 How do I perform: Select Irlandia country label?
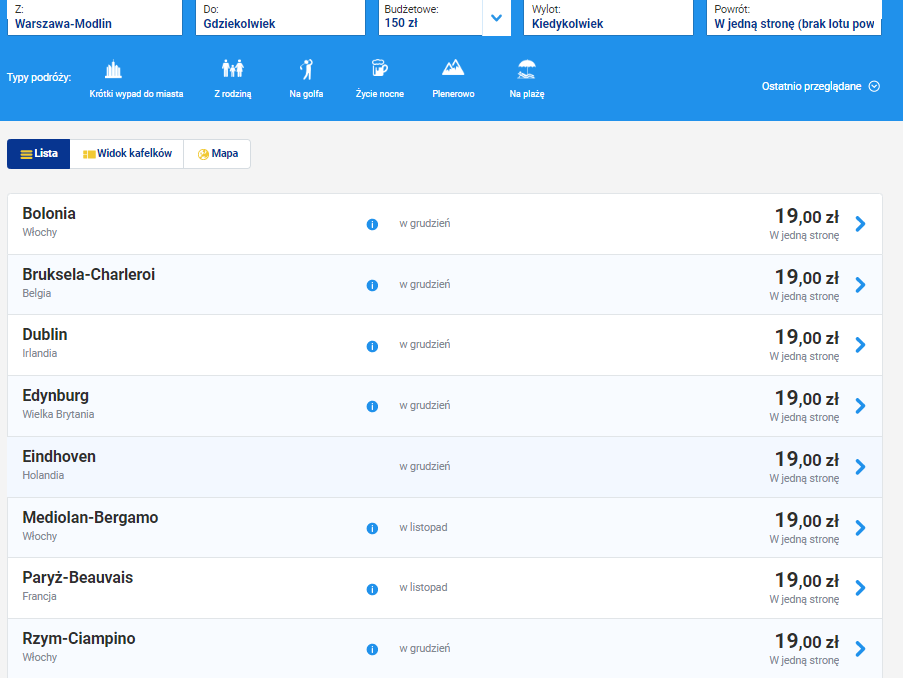point(40,354)
